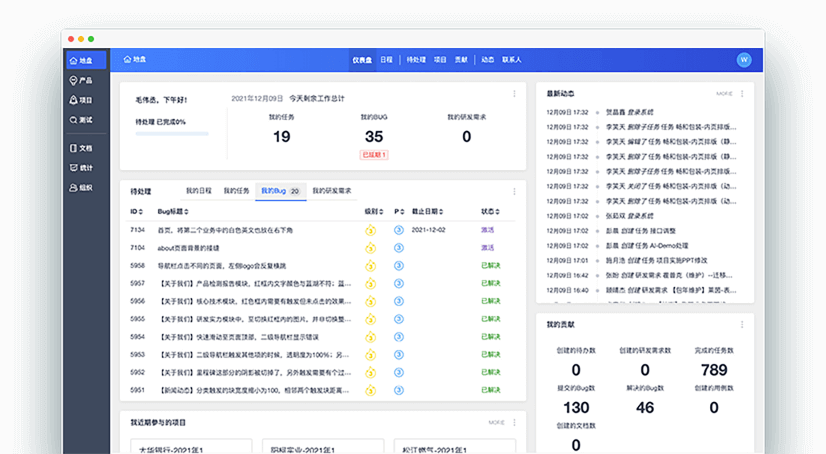
Task: Select 待处理 in the top navigation
Action: click(416, 60)
